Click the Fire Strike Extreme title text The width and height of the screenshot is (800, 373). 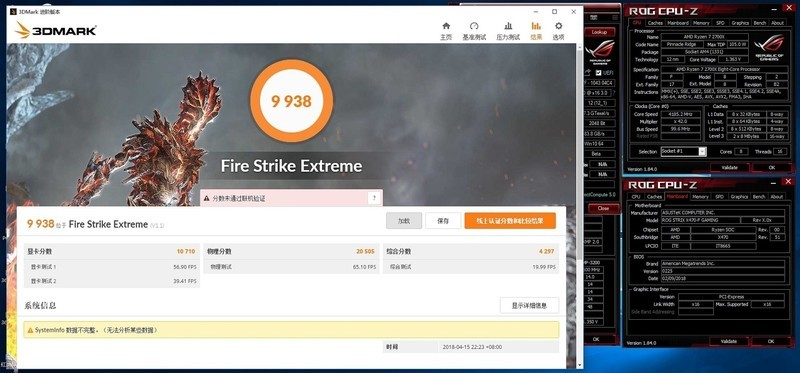click(291, 166)
